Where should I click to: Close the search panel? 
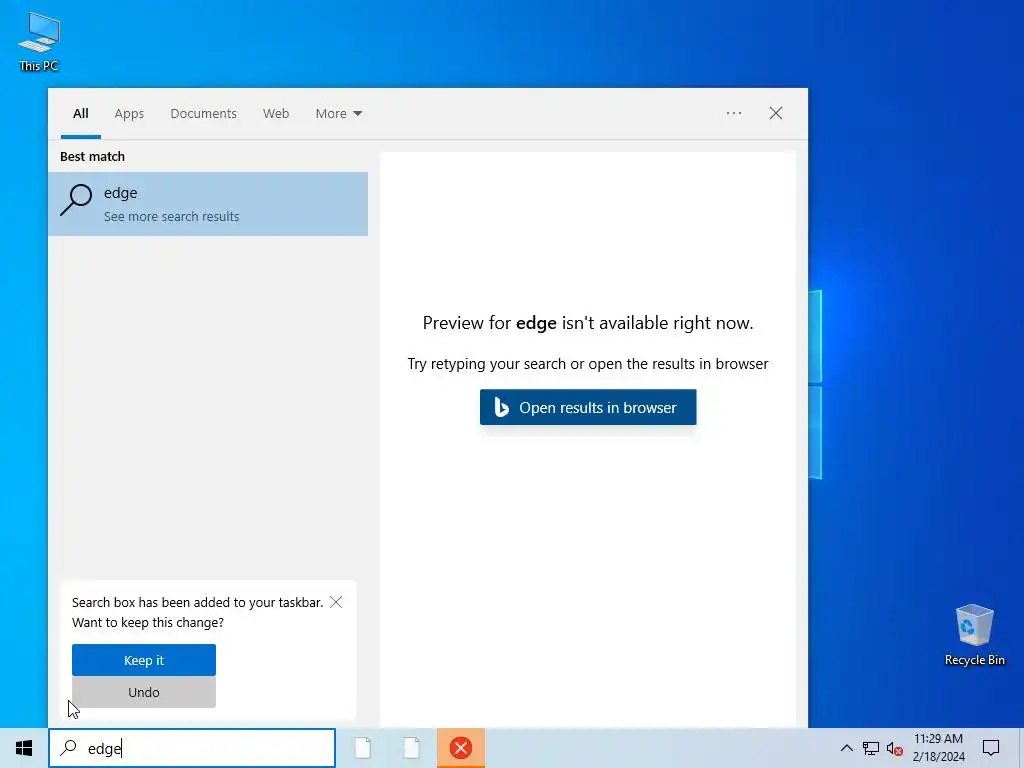776,113
